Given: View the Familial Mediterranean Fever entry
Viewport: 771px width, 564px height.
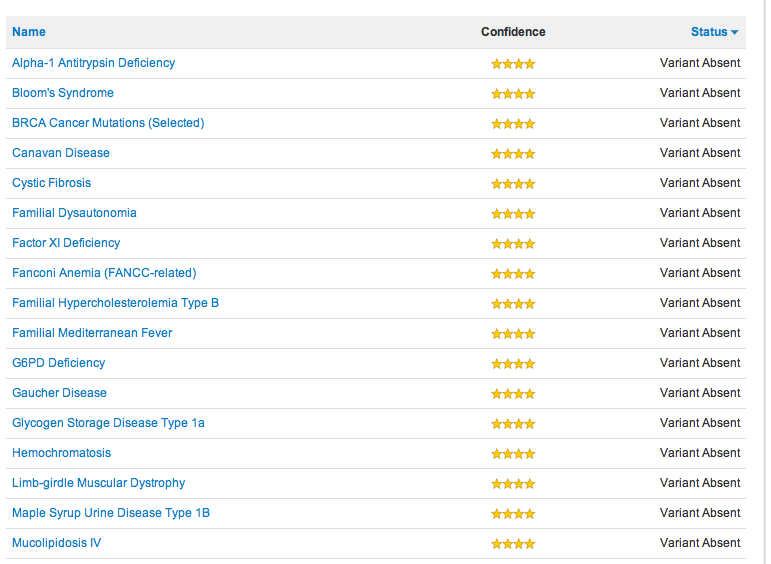Looking at the screenshot, I should click(92, 333).
